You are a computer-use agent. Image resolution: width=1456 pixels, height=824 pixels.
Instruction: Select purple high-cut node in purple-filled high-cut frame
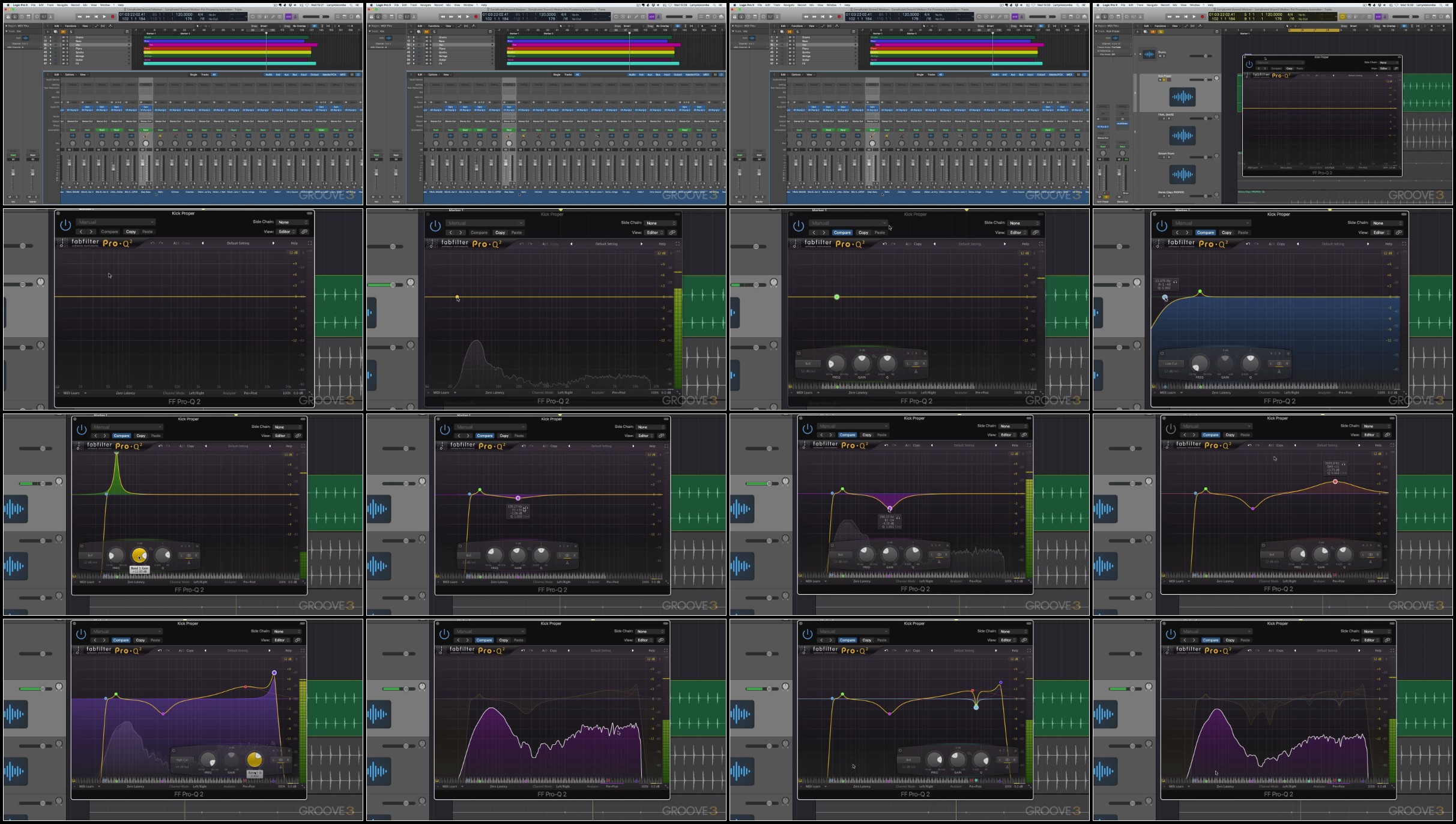click(x=274, y=673)
